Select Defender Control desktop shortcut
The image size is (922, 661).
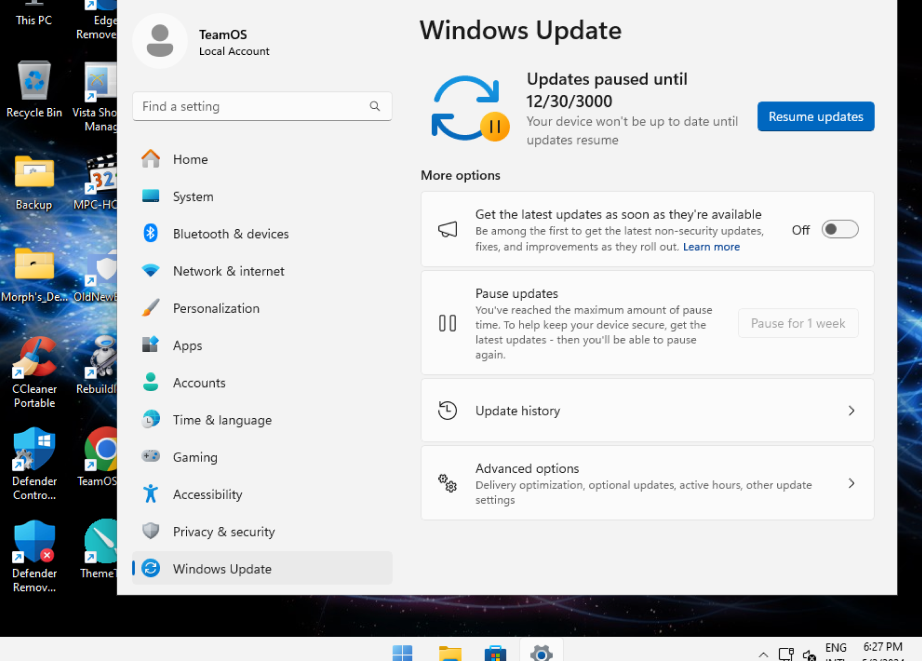tap(34, 465)
